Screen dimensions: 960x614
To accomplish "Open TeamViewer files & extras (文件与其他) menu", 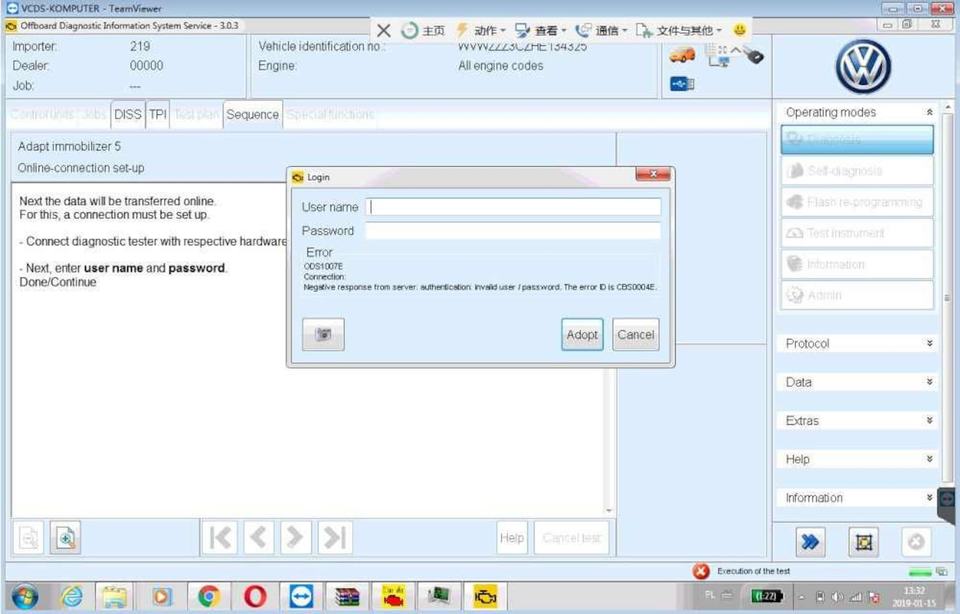I will tap(679, 30).
